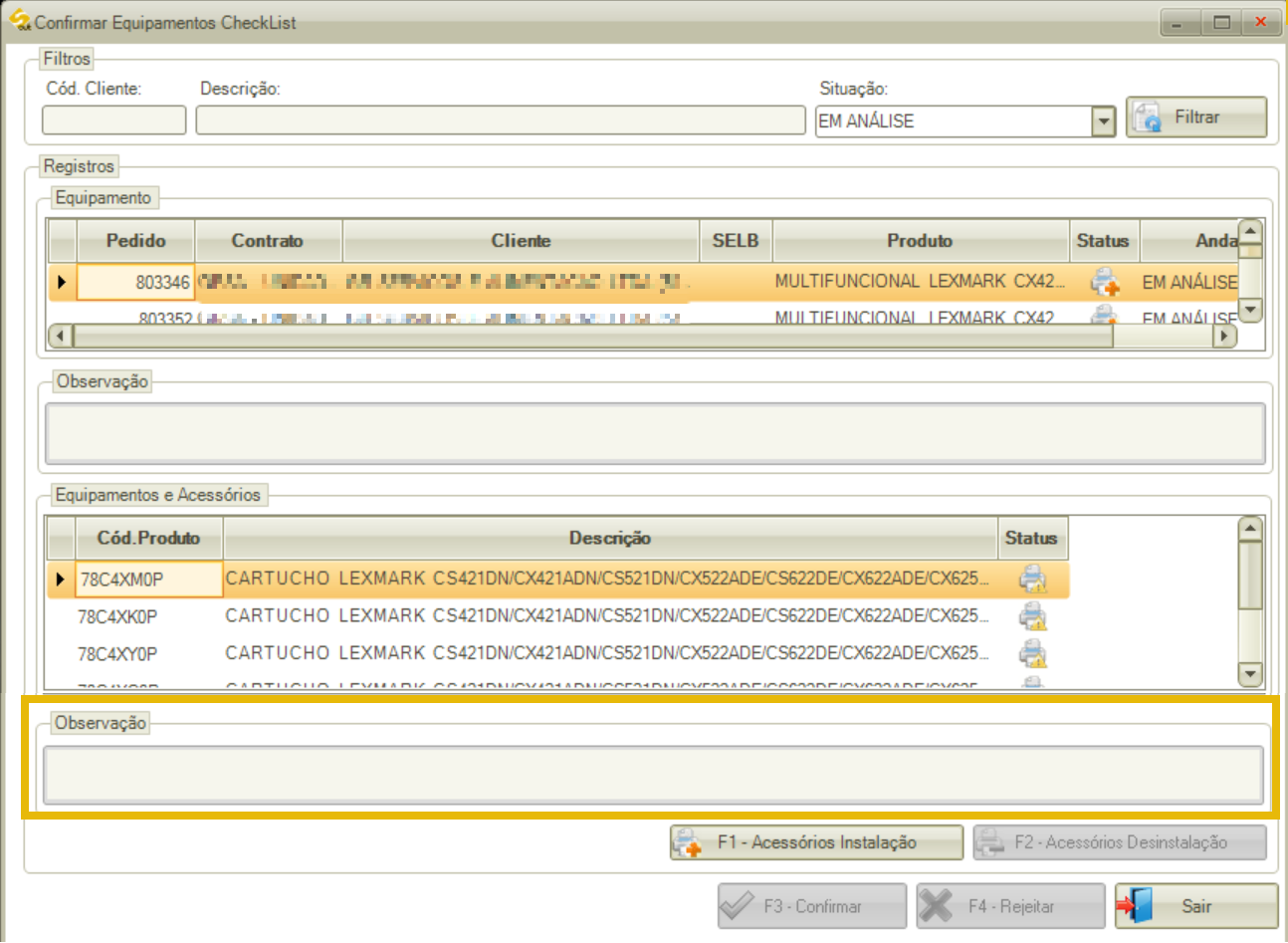Click Descrição column header in accessories grid
The image size is (1288, 943).
[x=610, y=539]
